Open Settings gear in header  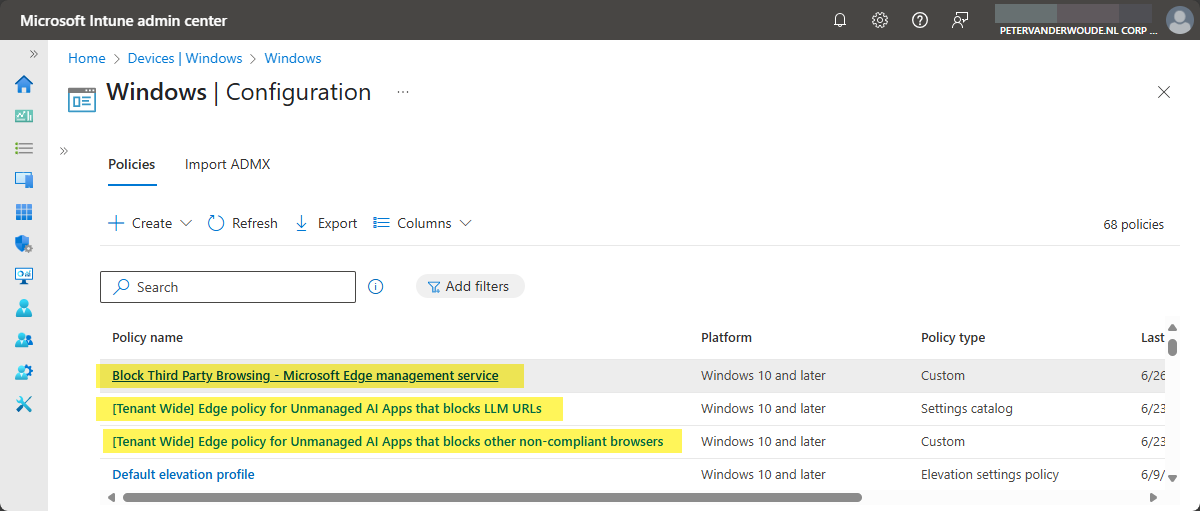[880, 20]
